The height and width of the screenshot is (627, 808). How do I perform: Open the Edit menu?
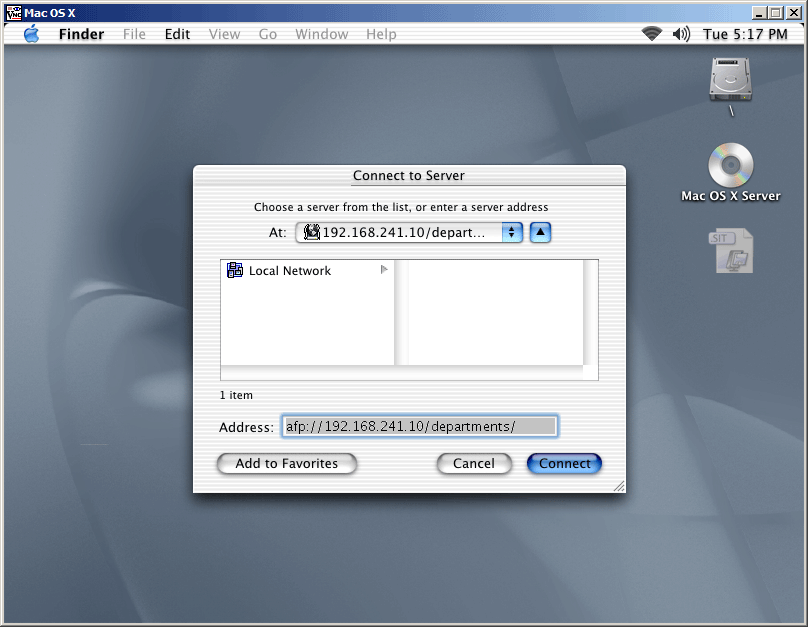(x=177, y=34)
